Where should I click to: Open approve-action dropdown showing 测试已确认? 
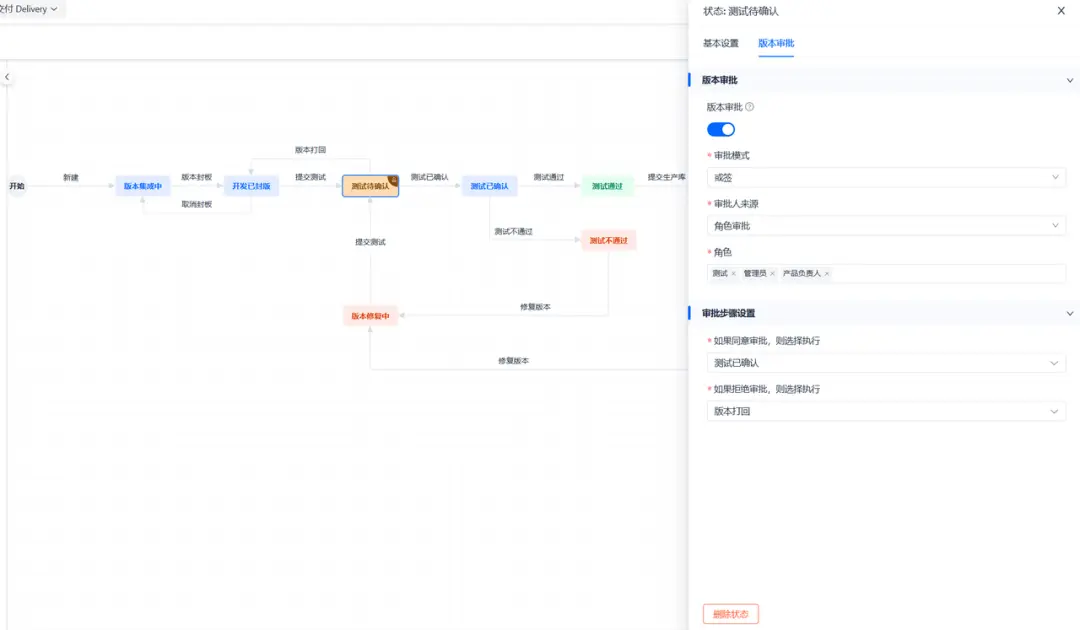886,363
